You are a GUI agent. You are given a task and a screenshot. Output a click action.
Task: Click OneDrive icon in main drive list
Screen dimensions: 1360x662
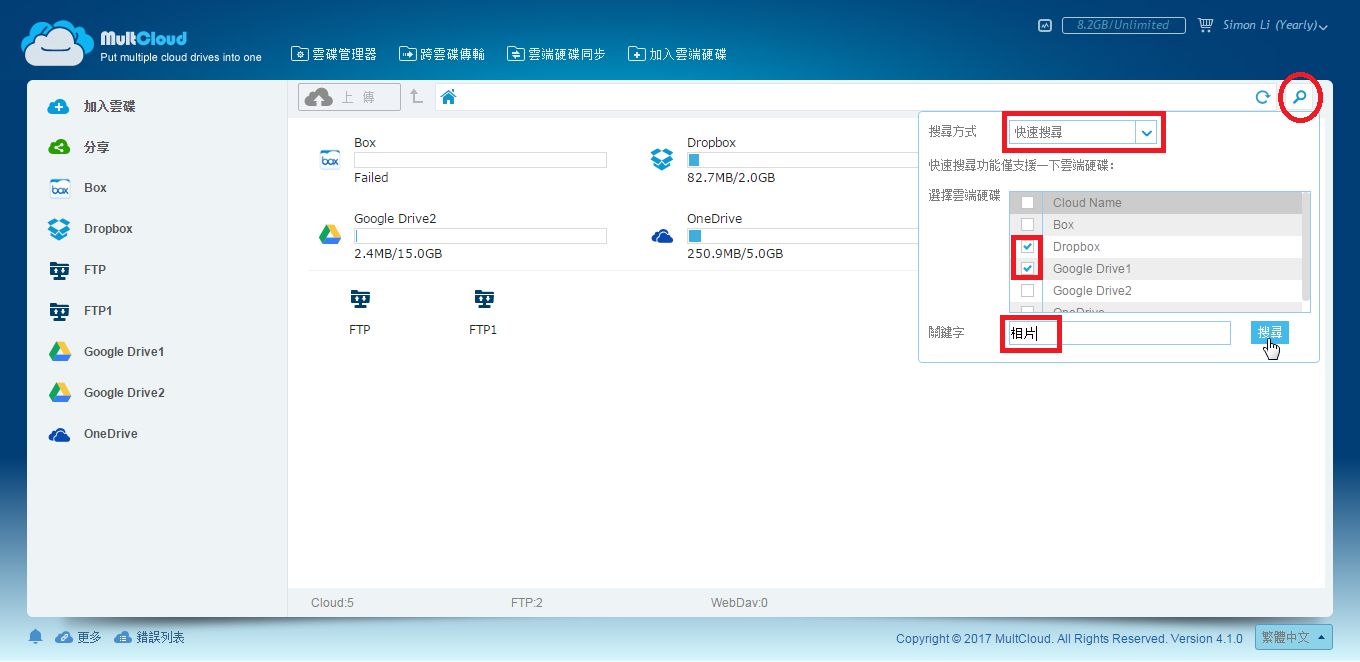(662, 236)
